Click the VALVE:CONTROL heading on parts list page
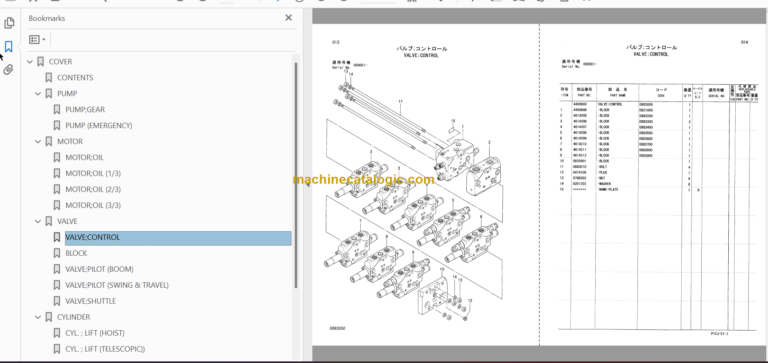 [651, 54]
